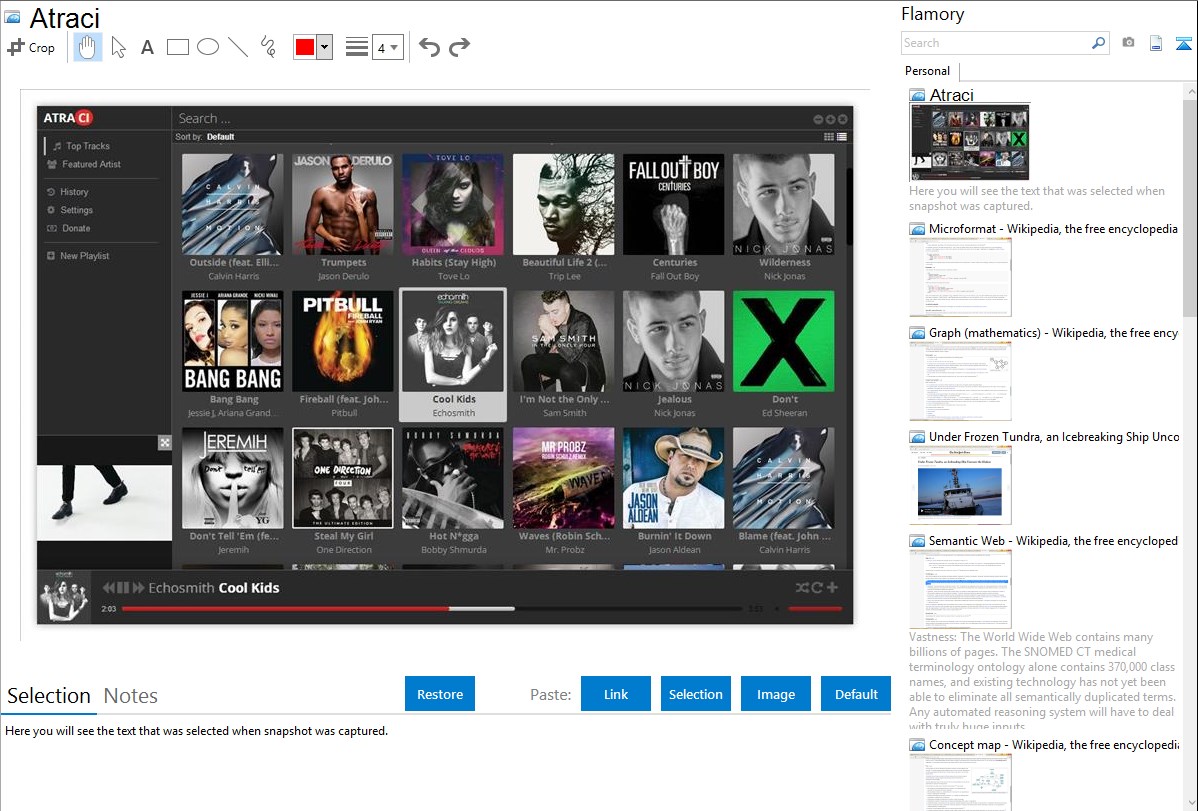Click the red color swatch
The image size is (1198, 811).
coord(304,47)
